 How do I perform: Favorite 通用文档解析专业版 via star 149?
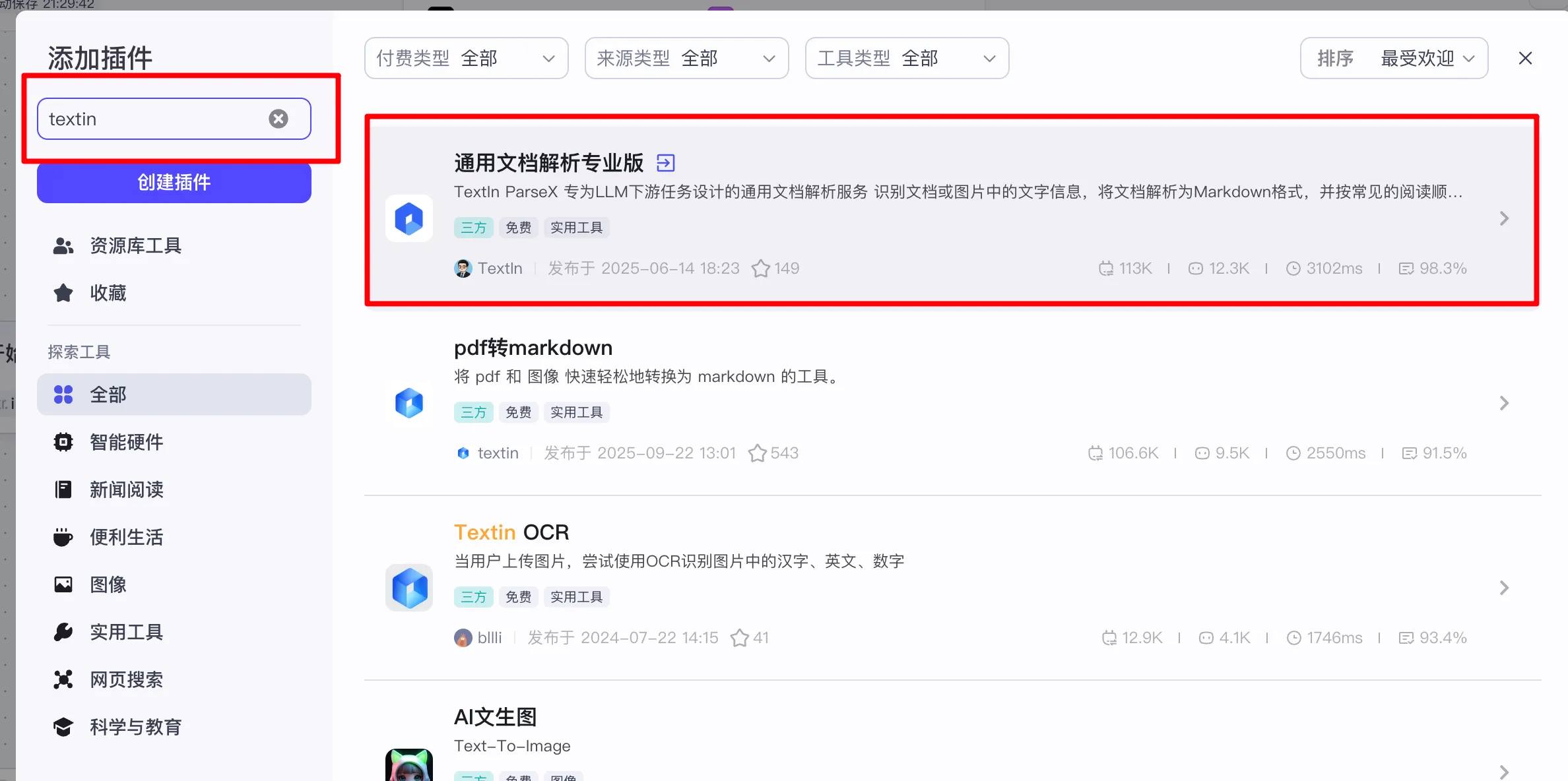761,268
